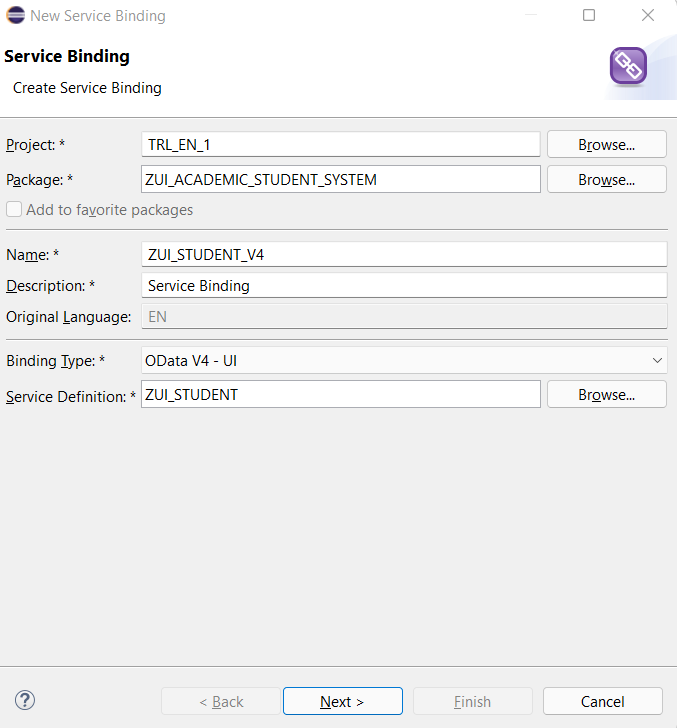Tick the Add to favorite packages checkbox

tap(14, 209)
